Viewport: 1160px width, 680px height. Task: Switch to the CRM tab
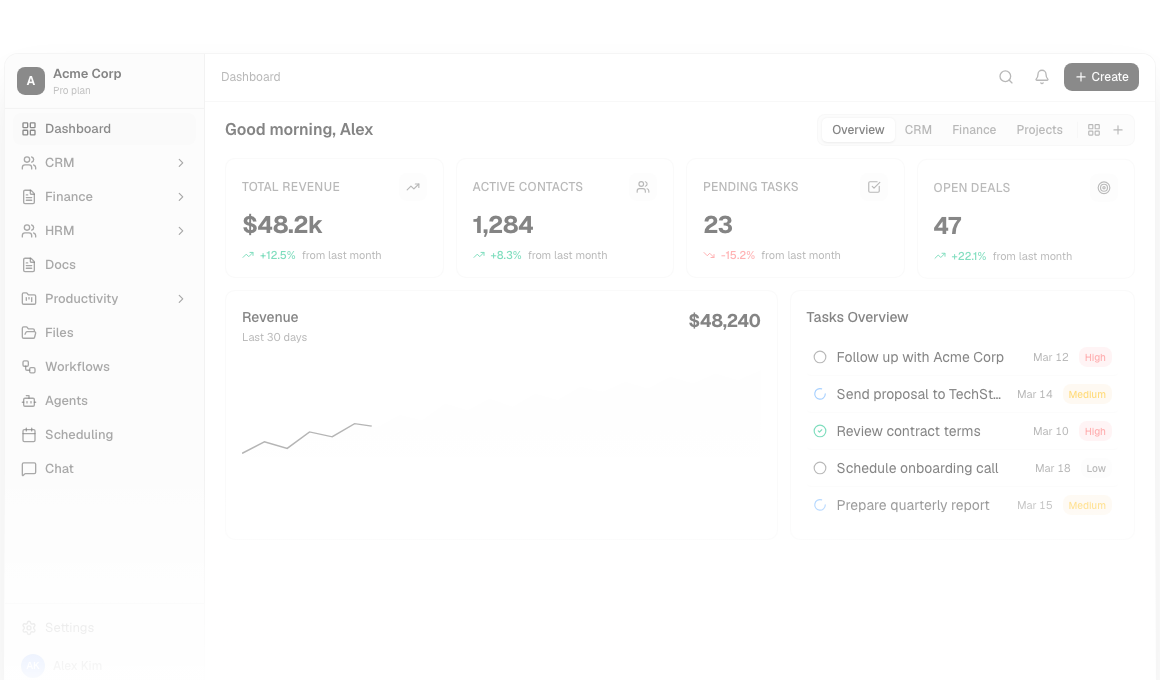coord(918,129)
